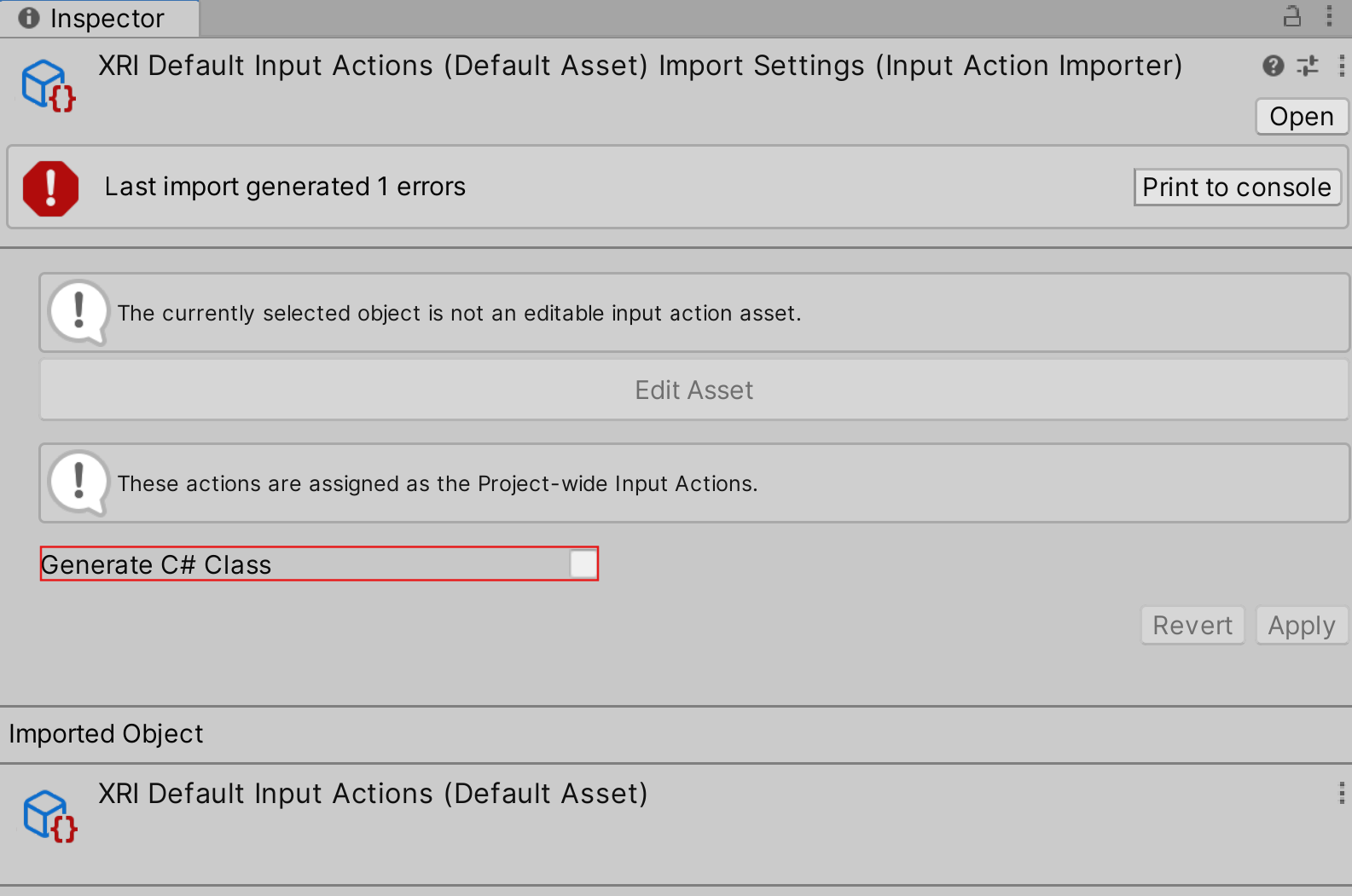Click Revert to discard import changes
This screenshot has width=1352, height=896.
1192,625
